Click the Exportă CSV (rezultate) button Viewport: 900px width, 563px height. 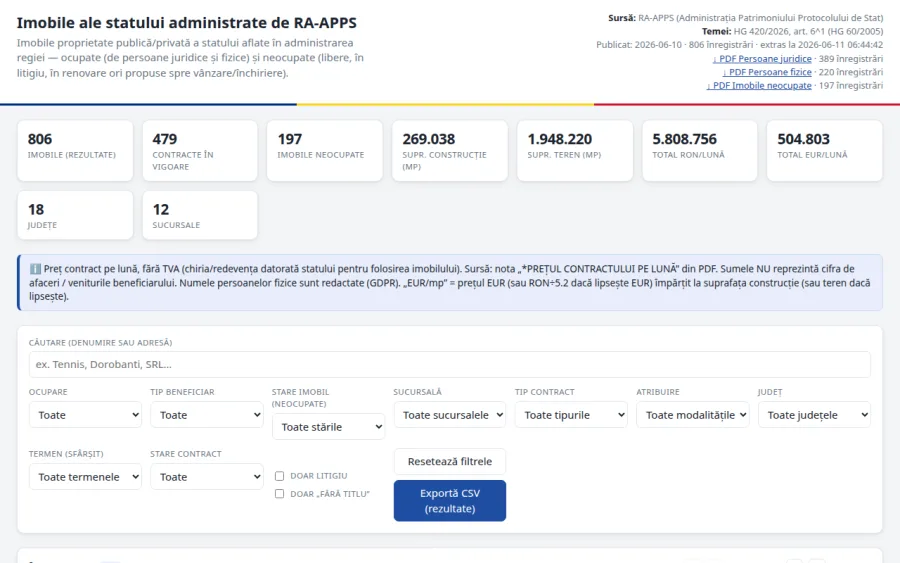[449, 501]
